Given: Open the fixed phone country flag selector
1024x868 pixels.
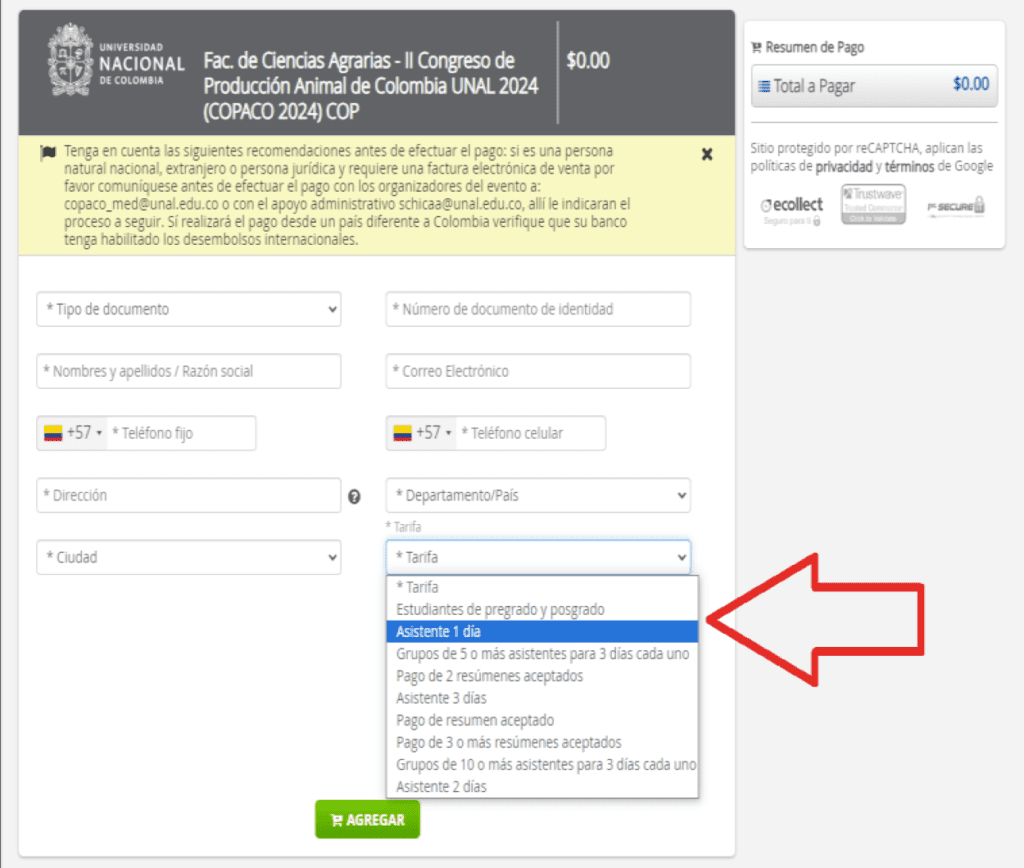Looking at the screenshot, I should click(72, 433).
